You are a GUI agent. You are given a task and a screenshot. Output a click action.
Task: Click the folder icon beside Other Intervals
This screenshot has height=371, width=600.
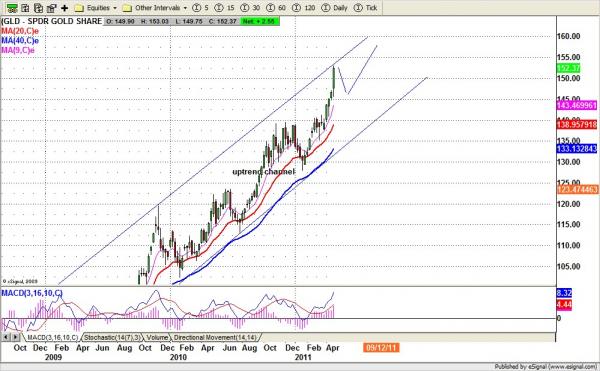coord(127,8)
